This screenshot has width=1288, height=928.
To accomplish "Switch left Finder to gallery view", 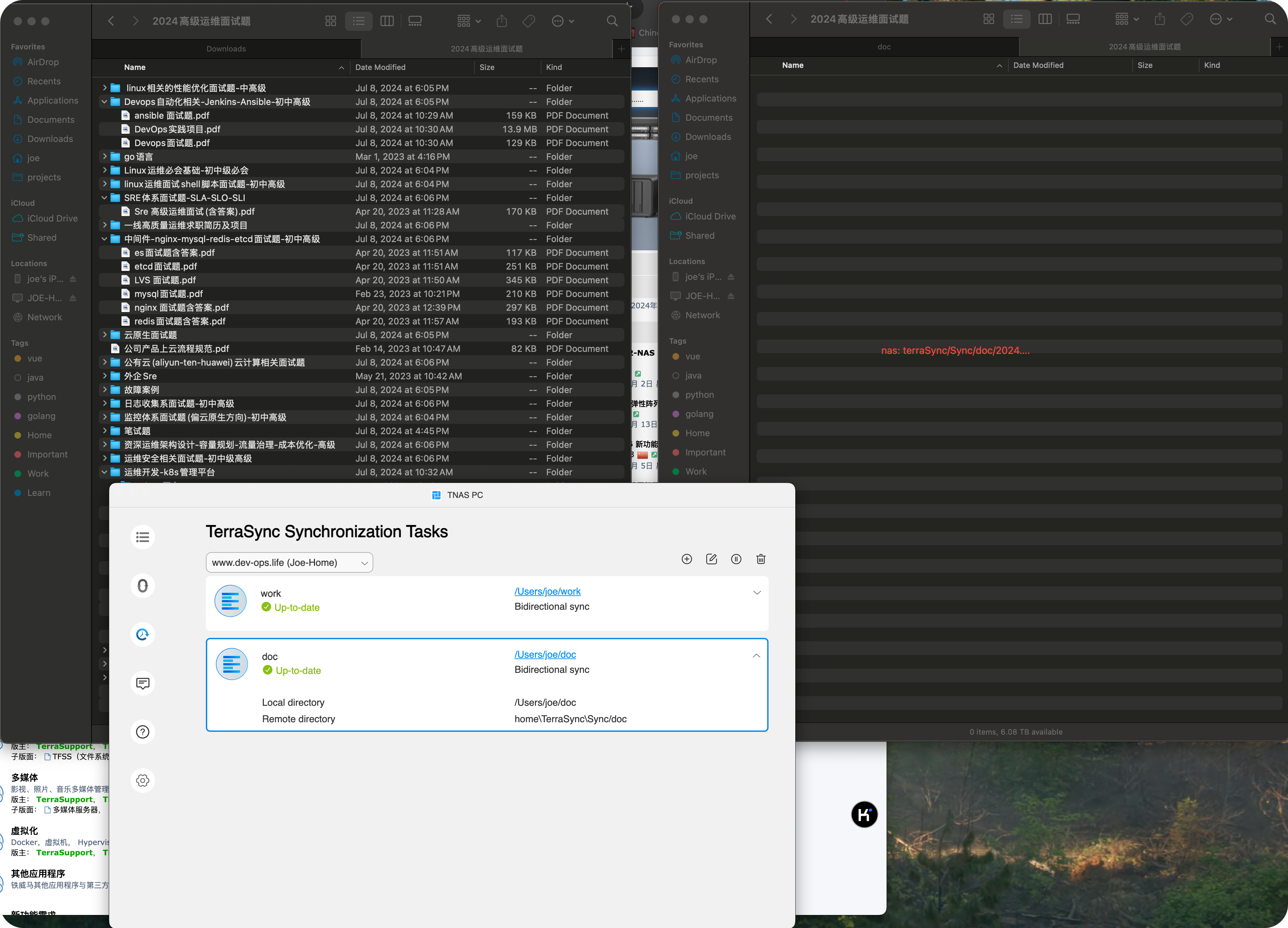I will pos(415,21).
